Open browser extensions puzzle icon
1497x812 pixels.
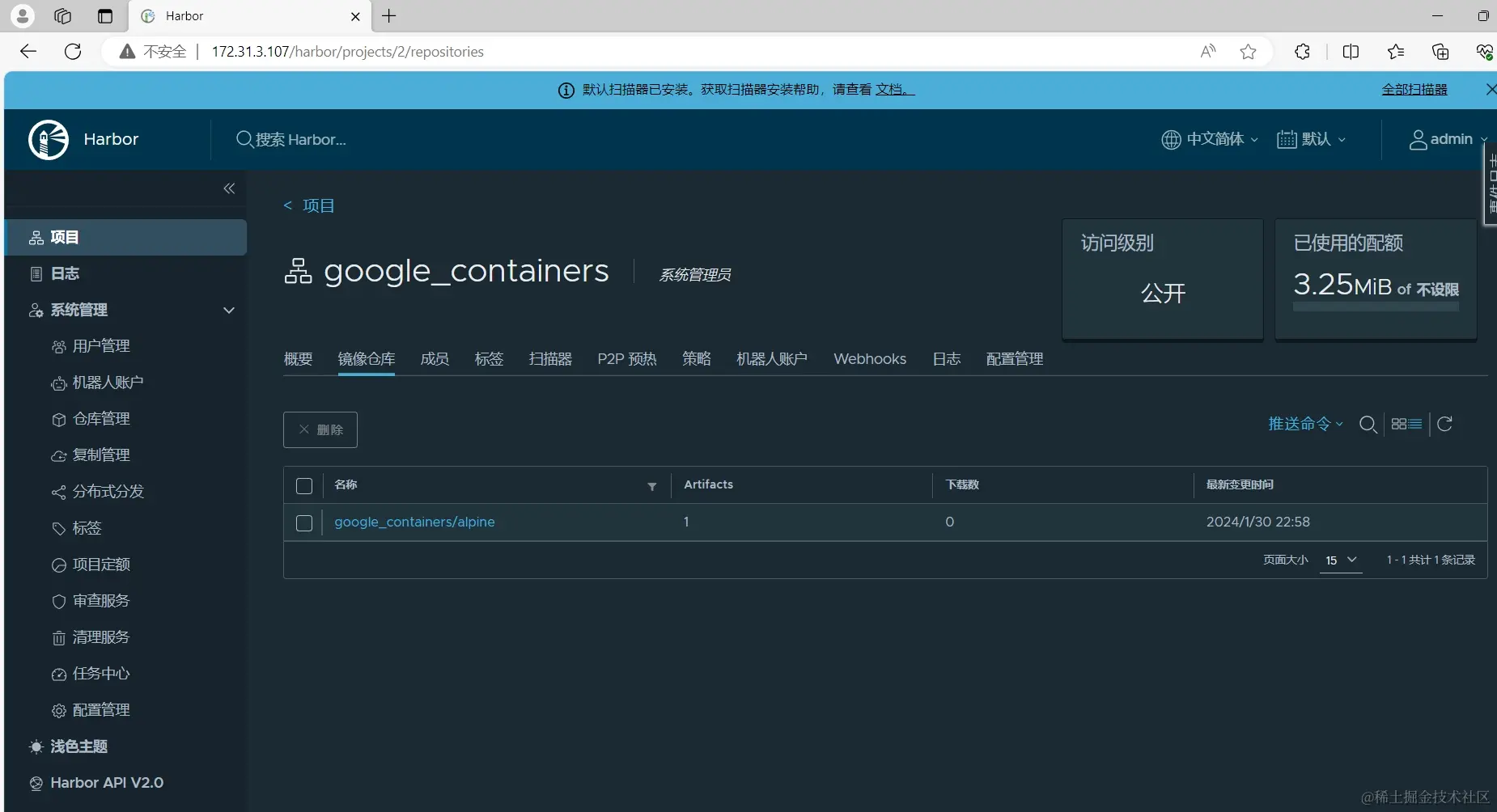click(1302, 52)
